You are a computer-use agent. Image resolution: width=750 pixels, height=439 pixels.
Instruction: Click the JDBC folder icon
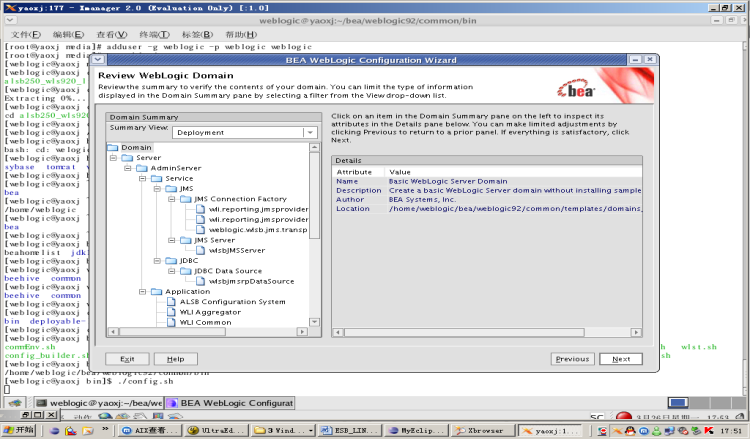(x=171, y=261)
